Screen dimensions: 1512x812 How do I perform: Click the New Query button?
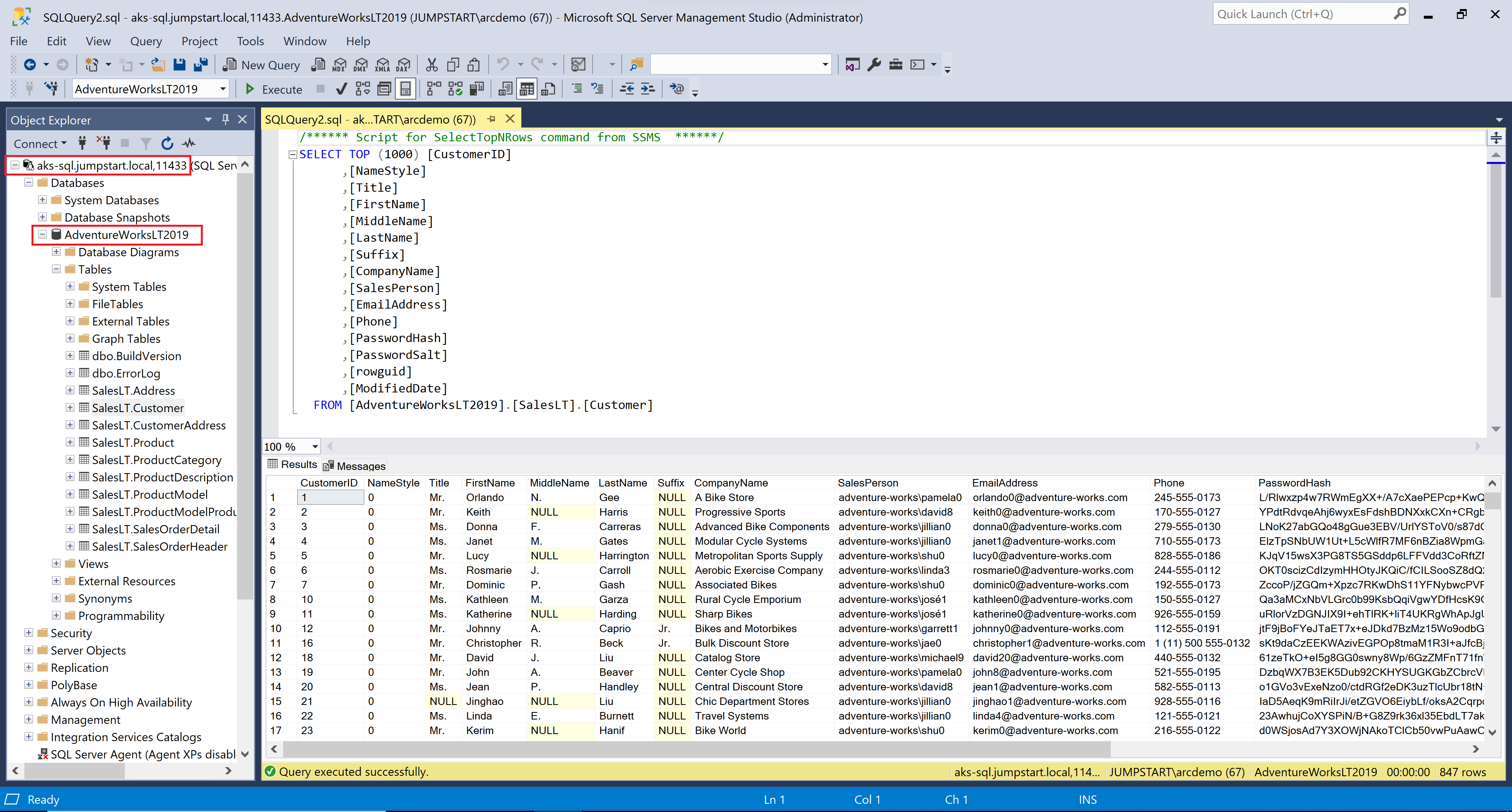(262, 65)
